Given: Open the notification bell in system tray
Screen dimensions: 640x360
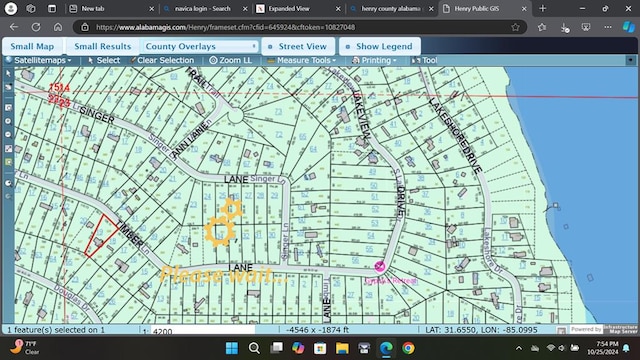Looking at the screenshot, I should click(x=626, y=348).
